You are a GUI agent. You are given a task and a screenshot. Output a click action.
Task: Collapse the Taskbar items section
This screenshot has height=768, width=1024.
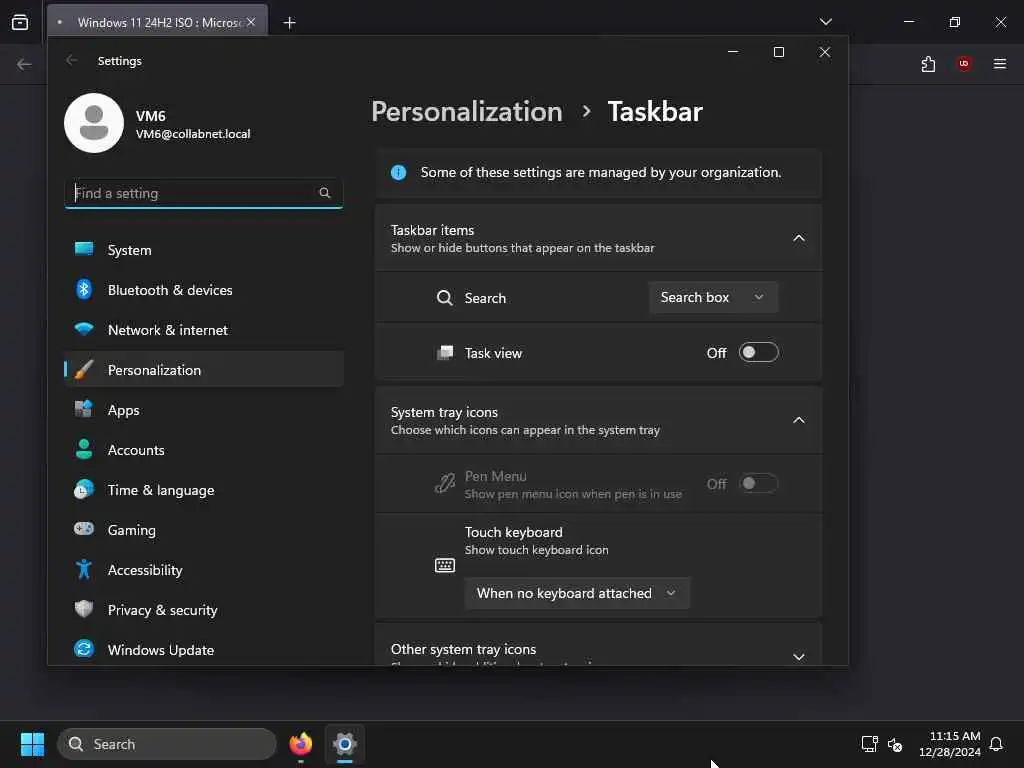point(799,238)
